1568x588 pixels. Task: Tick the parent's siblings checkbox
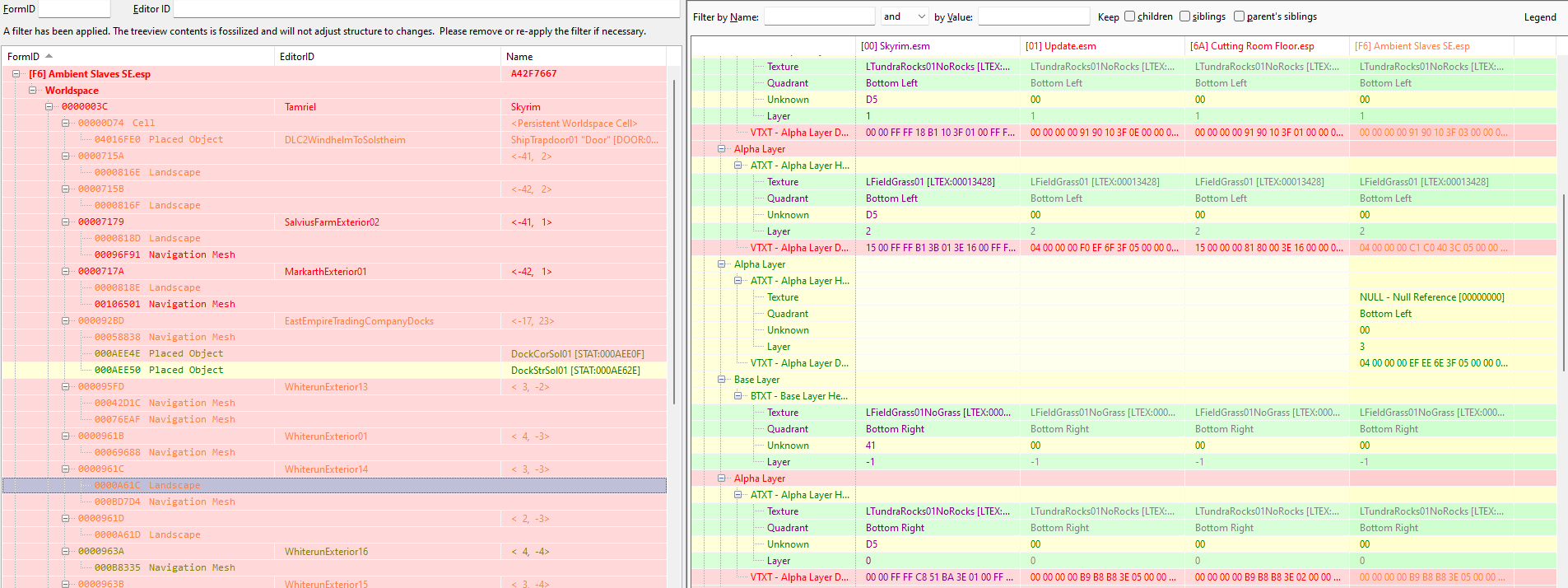[x=1239, y=16]
